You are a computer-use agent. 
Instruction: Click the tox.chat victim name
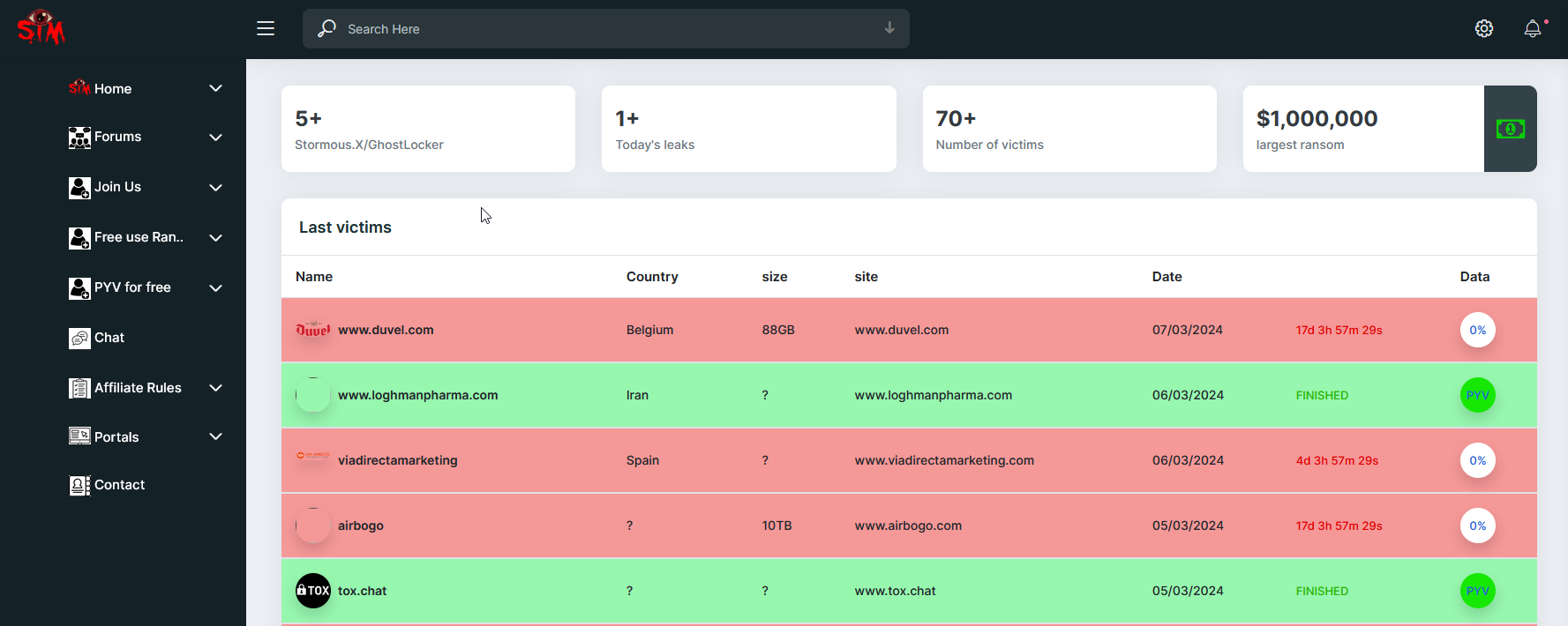click(x=362, y=591)
